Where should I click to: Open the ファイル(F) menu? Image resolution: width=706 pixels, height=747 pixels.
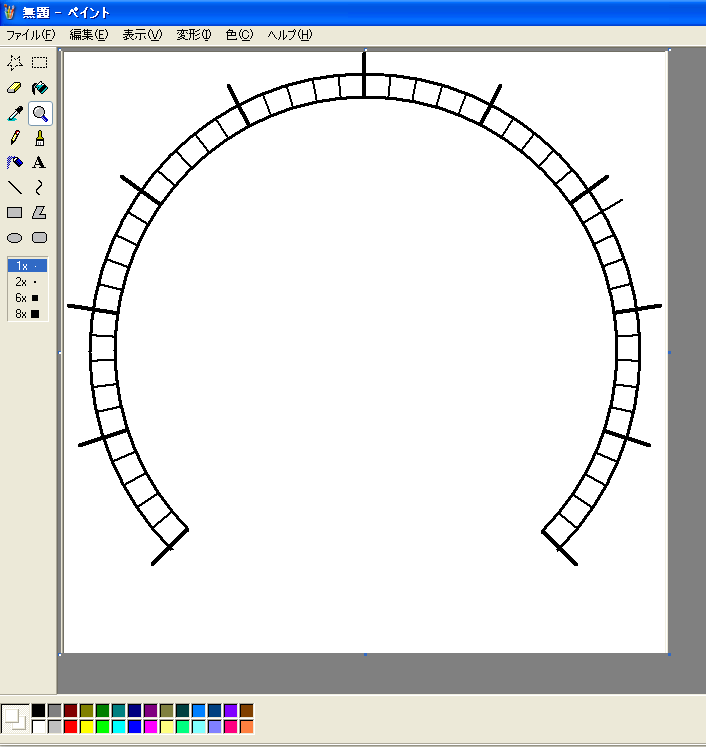click(x=30, y=35)
